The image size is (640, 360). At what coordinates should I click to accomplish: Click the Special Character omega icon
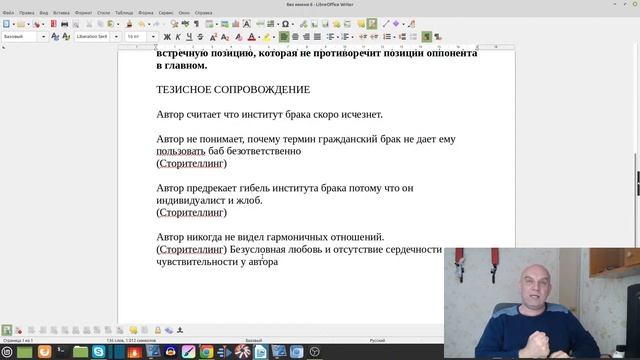[x=285, y=24]
